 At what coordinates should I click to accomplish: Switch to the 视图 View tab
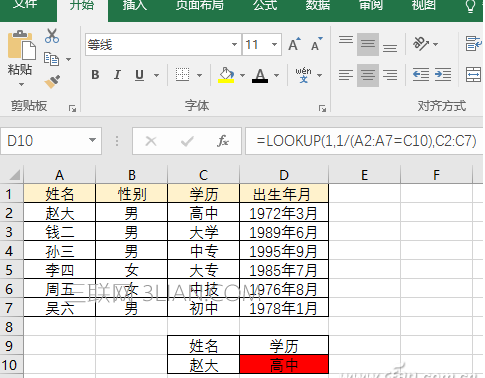point(423,5)
